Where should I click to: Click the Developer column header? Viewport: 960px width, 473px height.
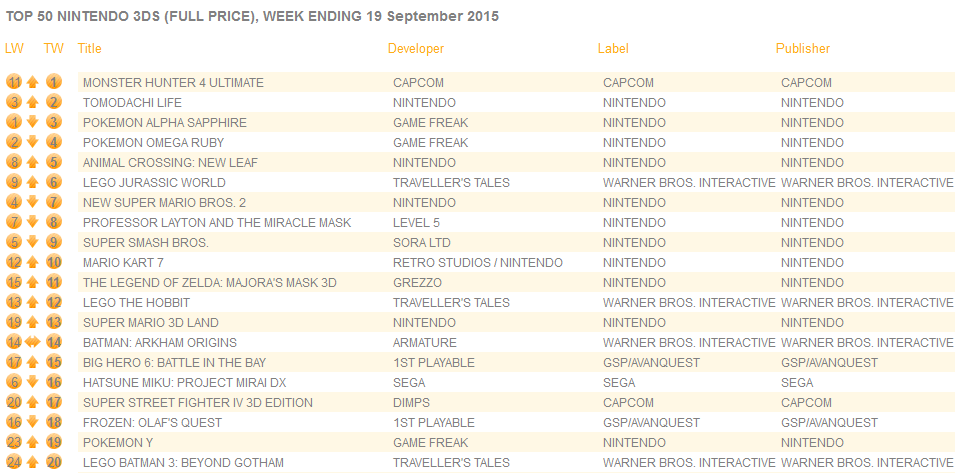[x=416, y=48]
